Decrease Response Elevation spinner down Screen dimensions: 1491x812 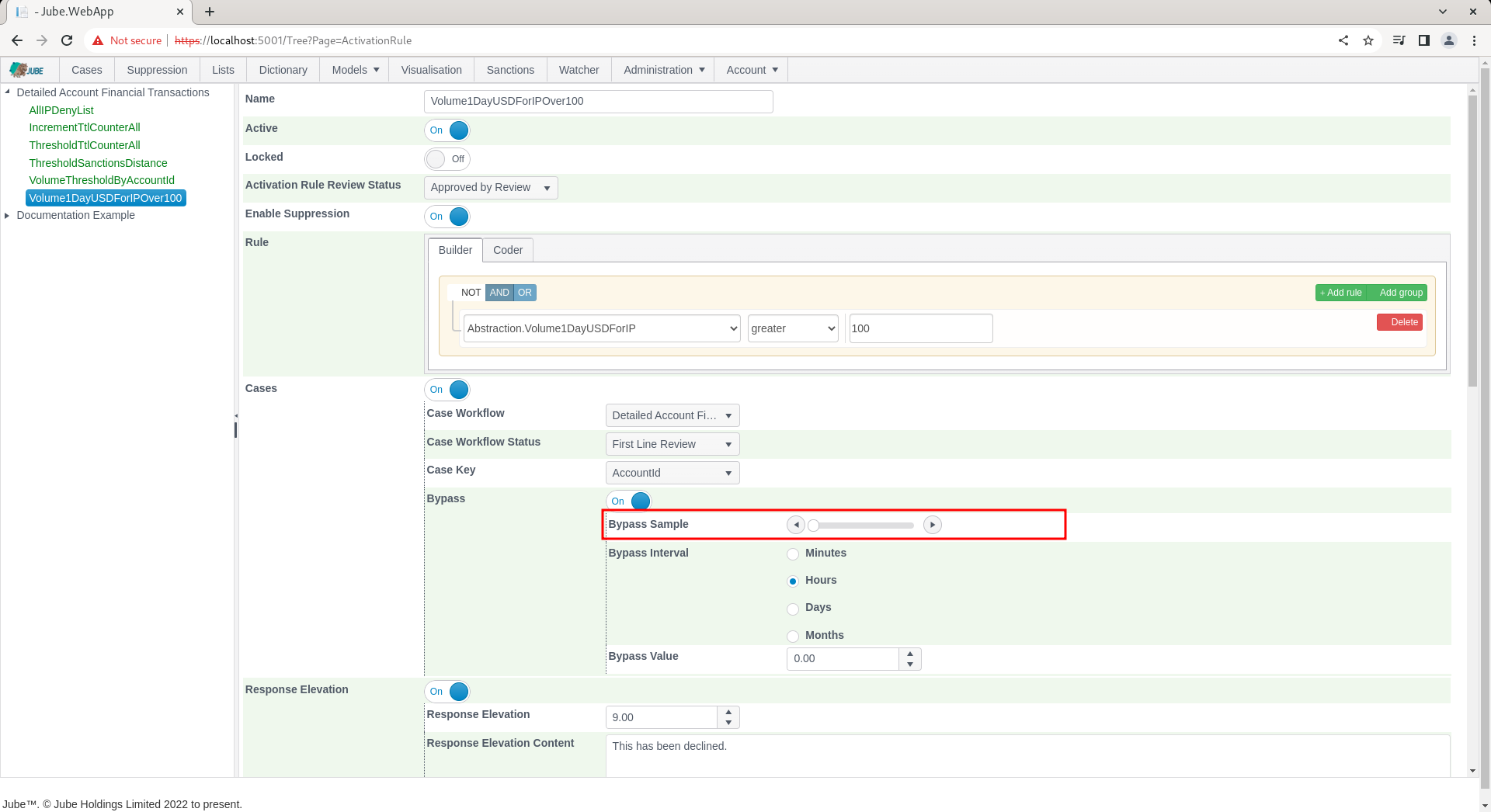click(x=728, y=723)
